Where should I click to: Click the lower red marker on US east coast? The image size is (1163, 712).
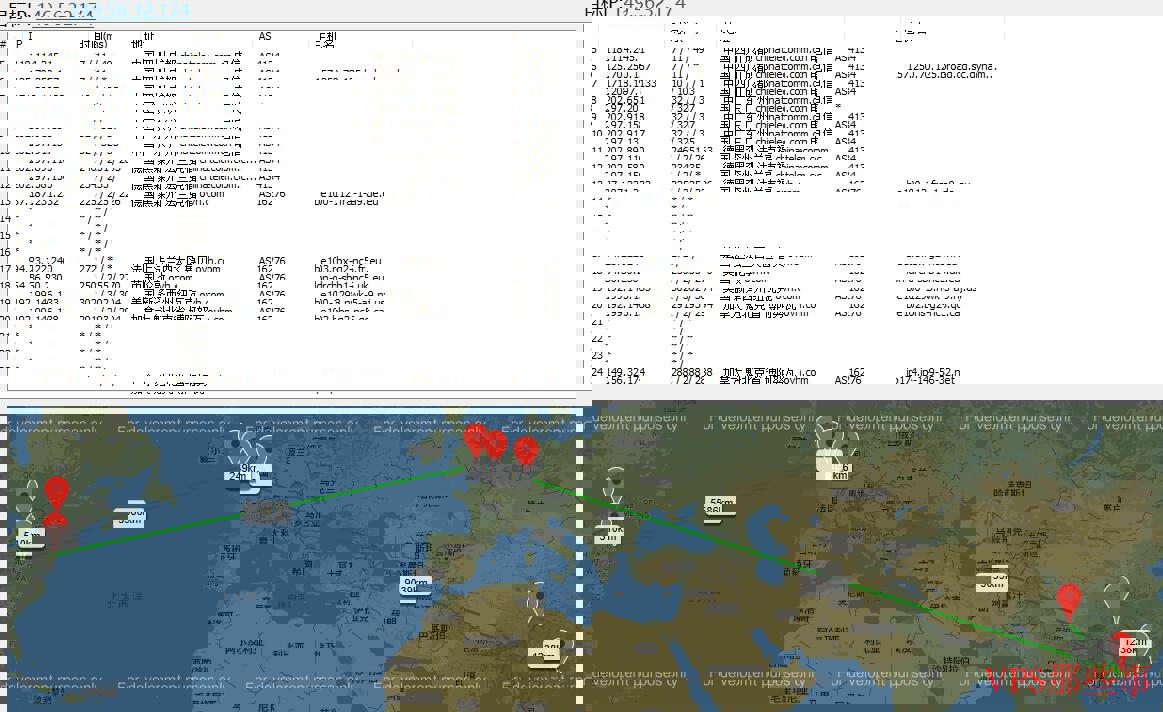pos(54,525)
